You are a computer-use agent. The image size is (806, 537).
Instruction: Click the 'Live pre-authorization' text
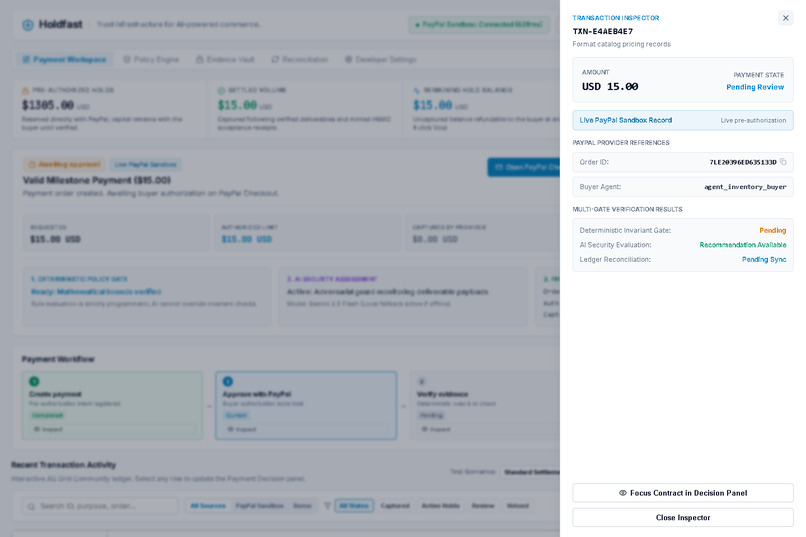click(753, 120)
